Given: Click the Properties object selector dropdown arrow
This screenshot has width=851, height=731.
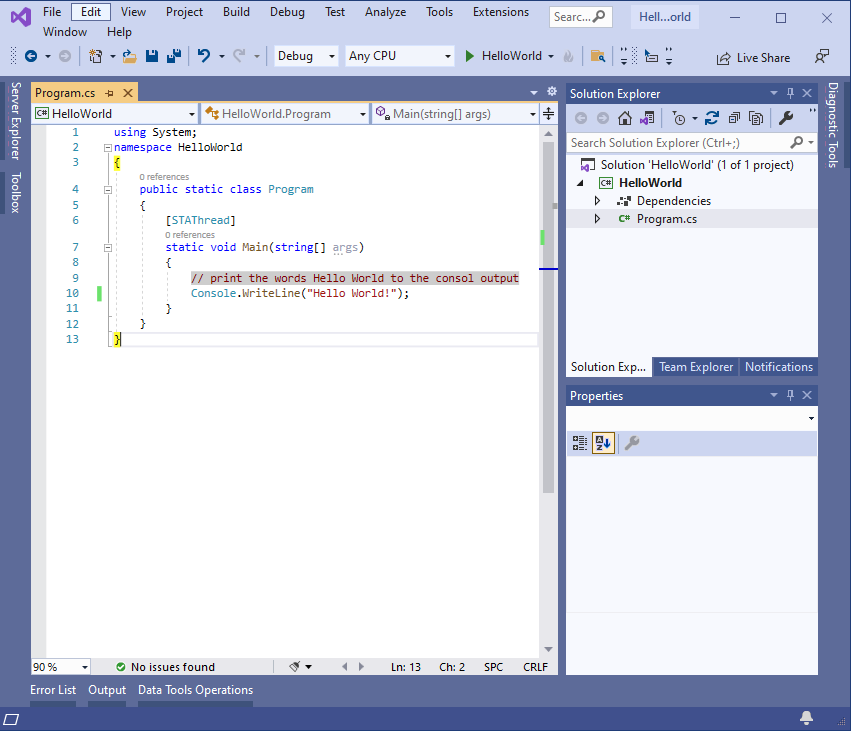Looking at the screenshot, I should 811,418.
